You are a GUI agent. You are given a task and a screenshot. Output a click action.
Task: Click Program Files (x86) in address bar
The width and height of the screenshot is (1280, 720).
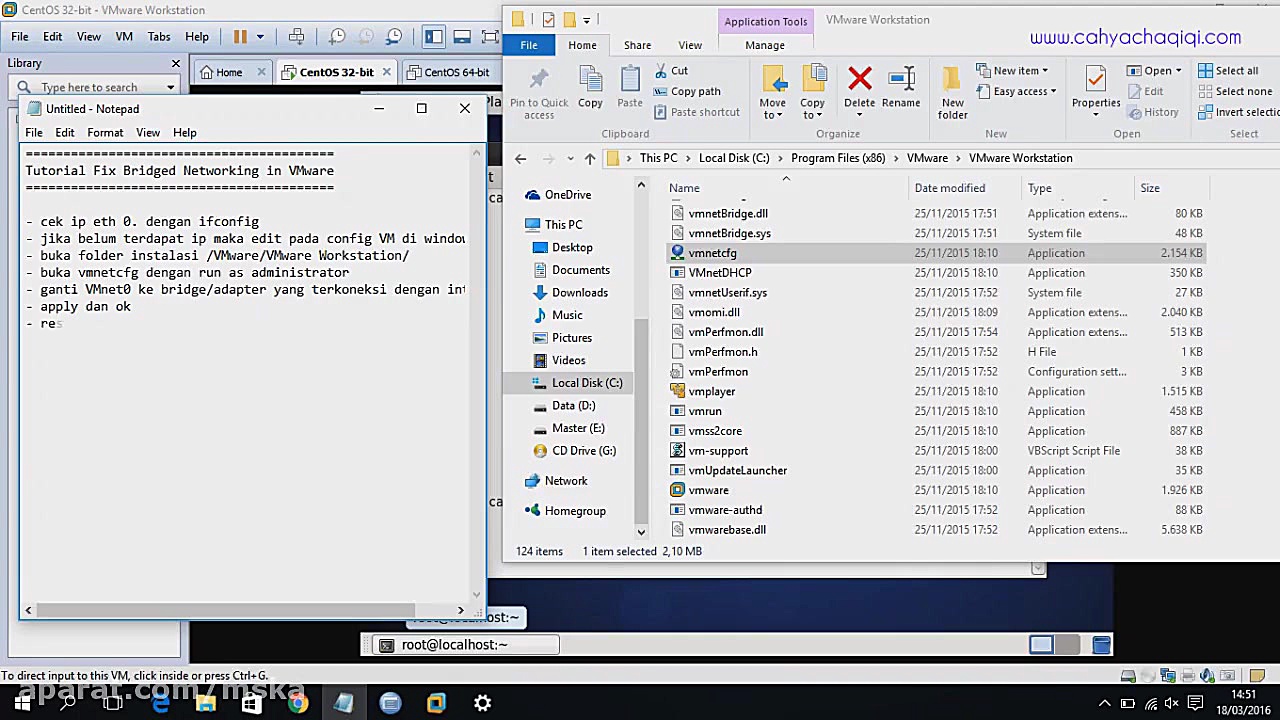(x=838, y=158)
